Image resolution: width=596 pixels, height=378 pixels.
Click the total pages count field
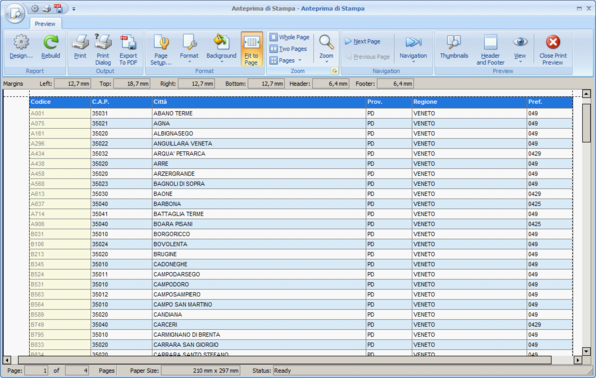(x=77, y=370)
